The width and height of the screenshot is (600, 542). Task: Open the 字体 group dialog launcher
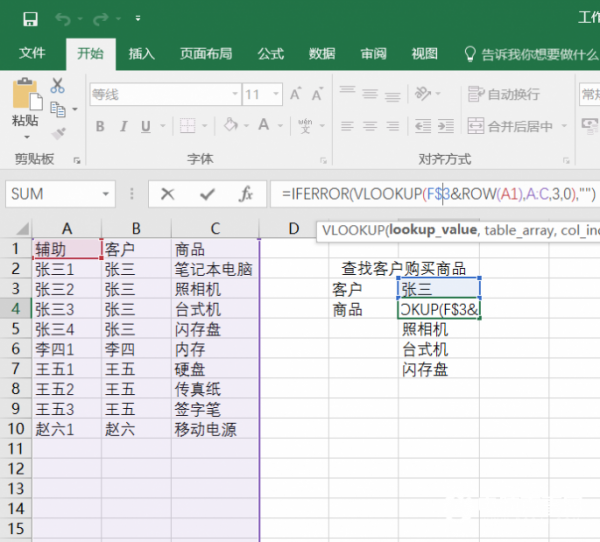[323, 161]
